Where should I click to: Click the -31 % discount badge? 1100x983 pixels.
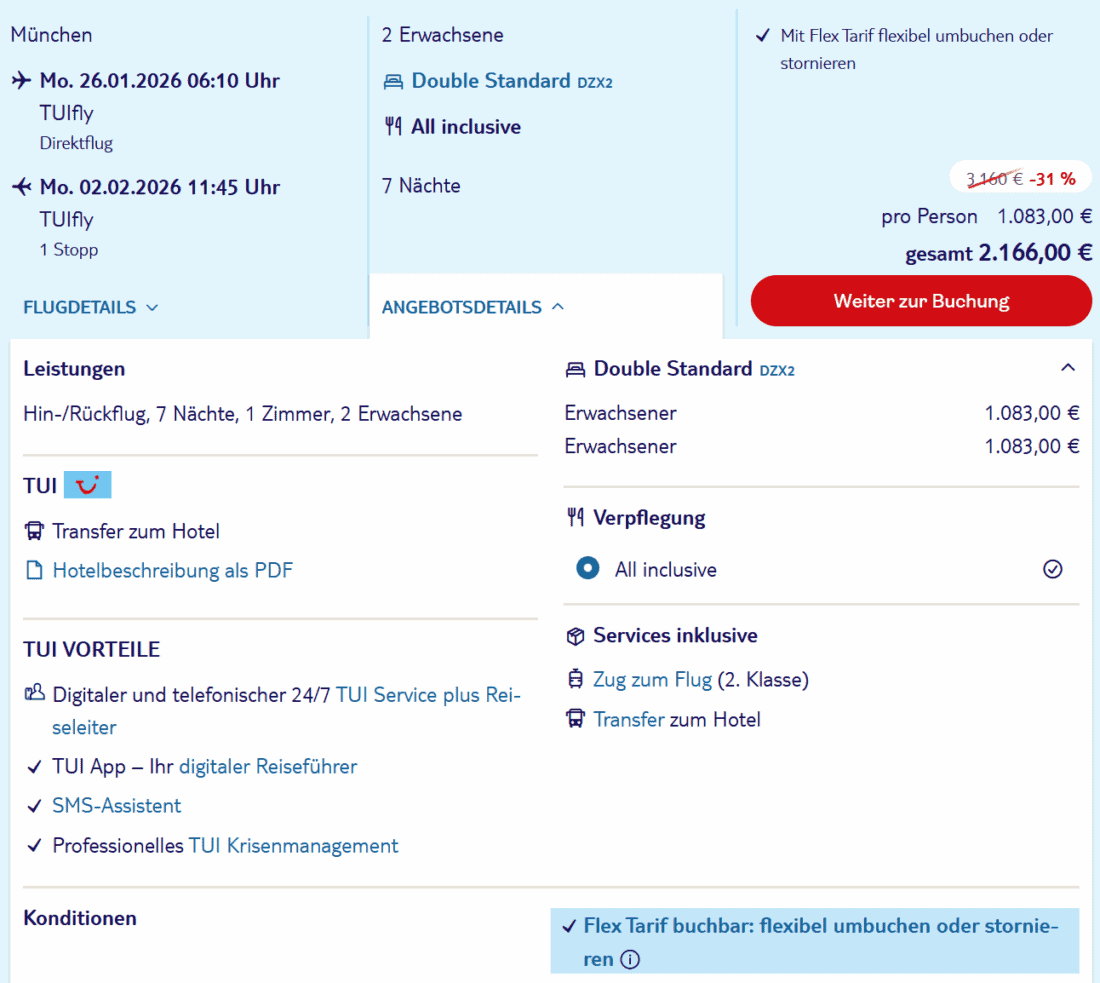1051,179
